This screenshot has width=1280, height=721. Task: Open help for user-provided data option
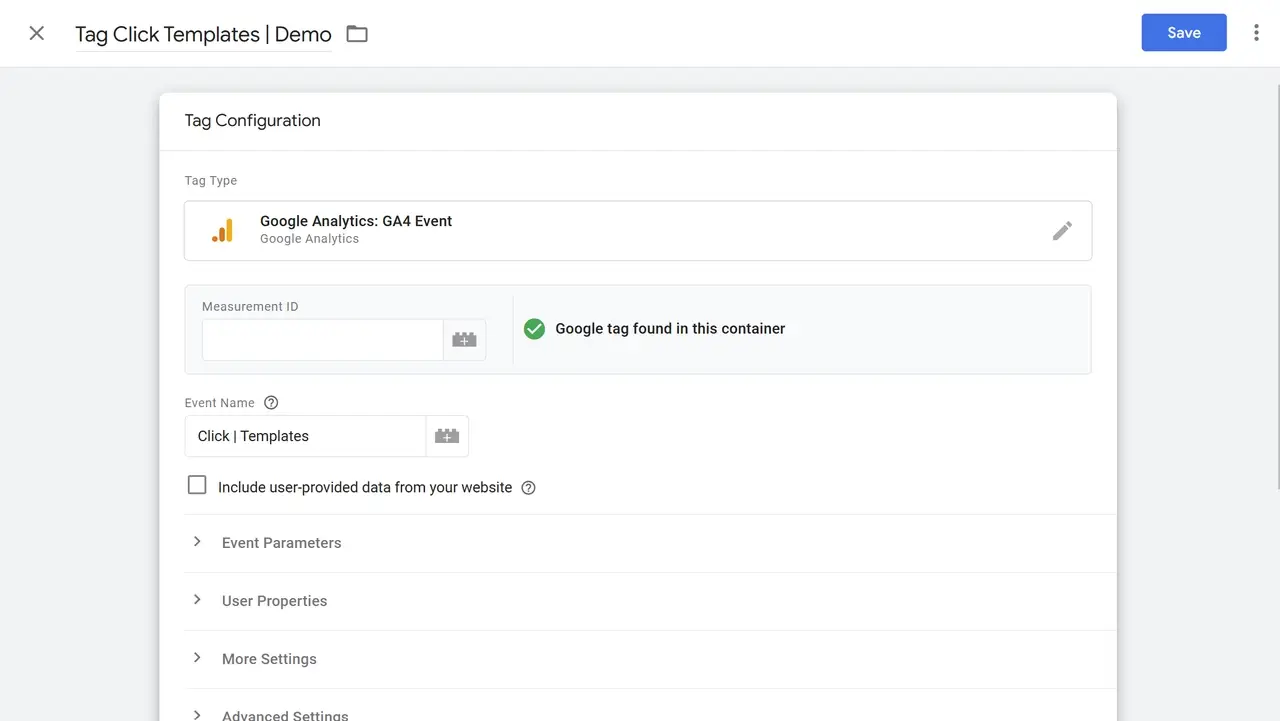click(x=529, y=488)
